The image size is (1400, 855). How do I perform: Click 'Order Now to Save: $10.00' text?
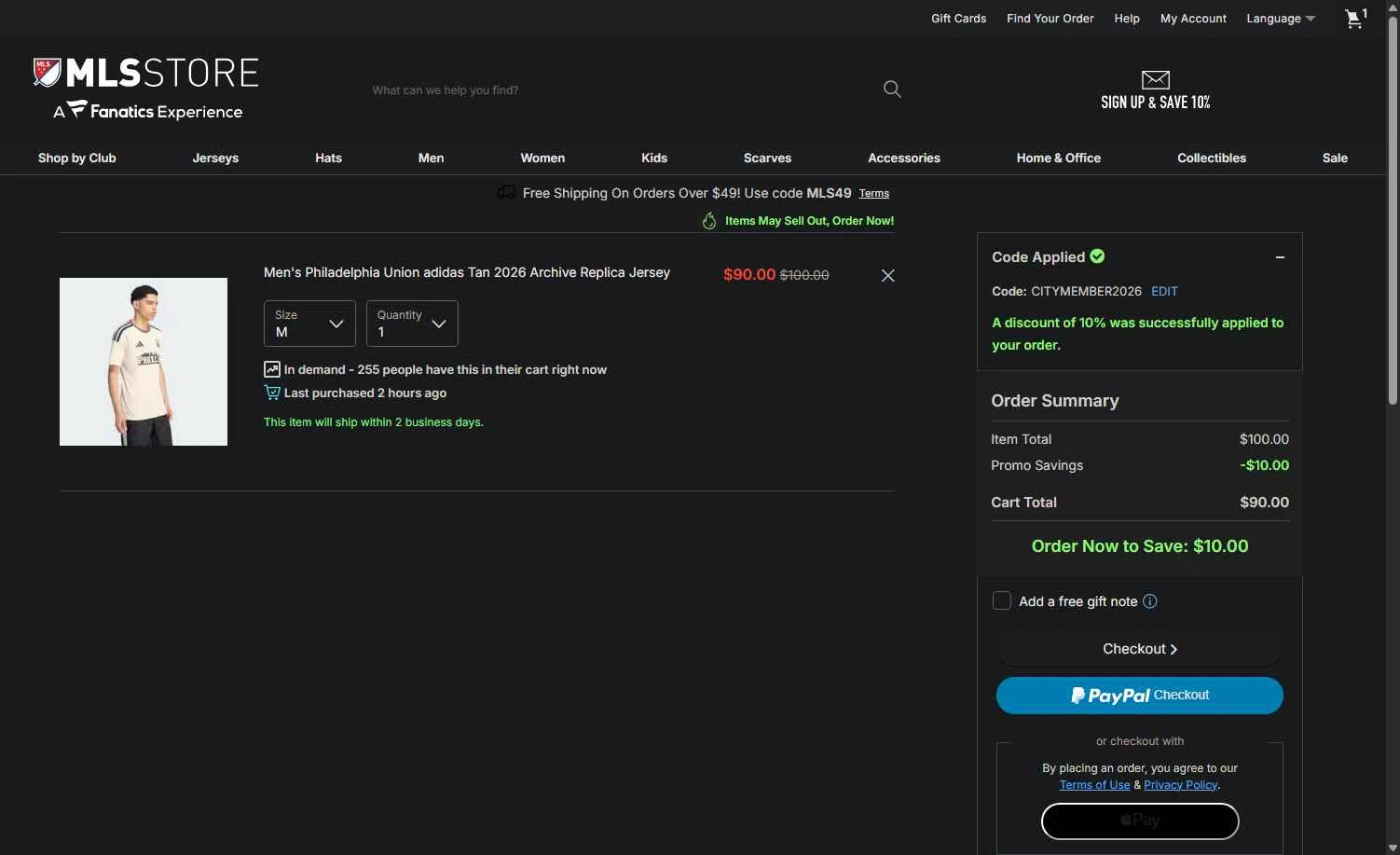pos(1140,546)
